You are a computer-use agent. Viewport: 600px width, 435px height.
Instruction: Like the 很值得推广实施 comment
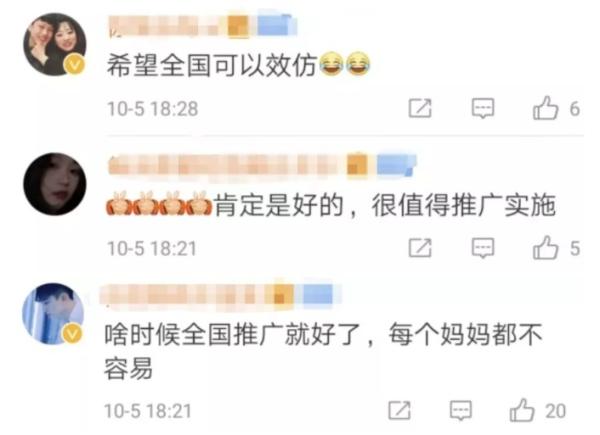545,248
